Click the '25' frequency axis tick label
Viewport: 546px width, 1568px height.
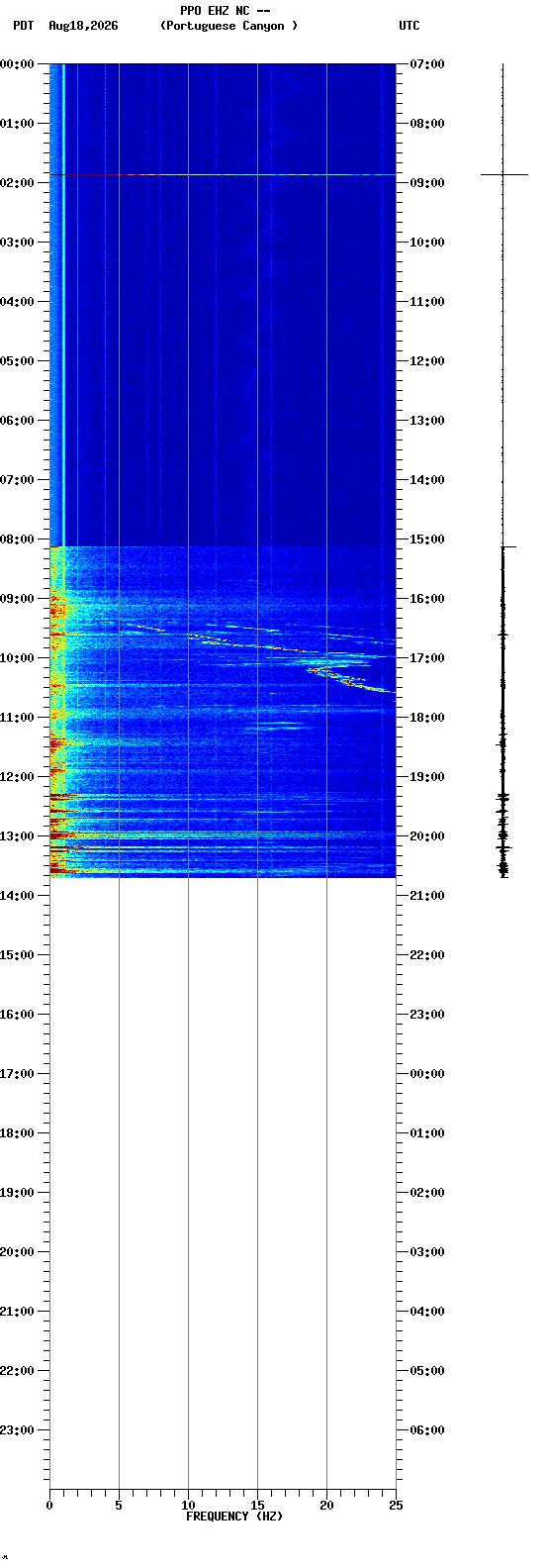click(x=396, y=1506)
